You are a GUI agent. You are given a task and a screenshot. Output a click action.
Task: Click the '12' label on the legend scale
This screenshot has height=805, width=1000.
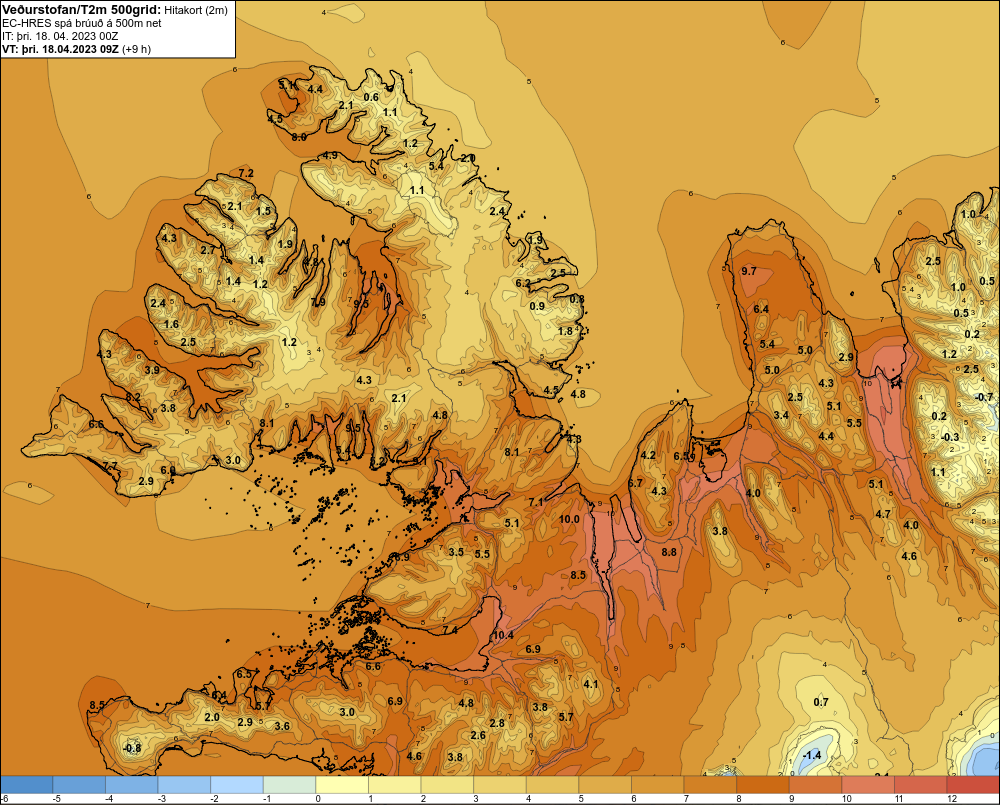[x=952, y=799]
